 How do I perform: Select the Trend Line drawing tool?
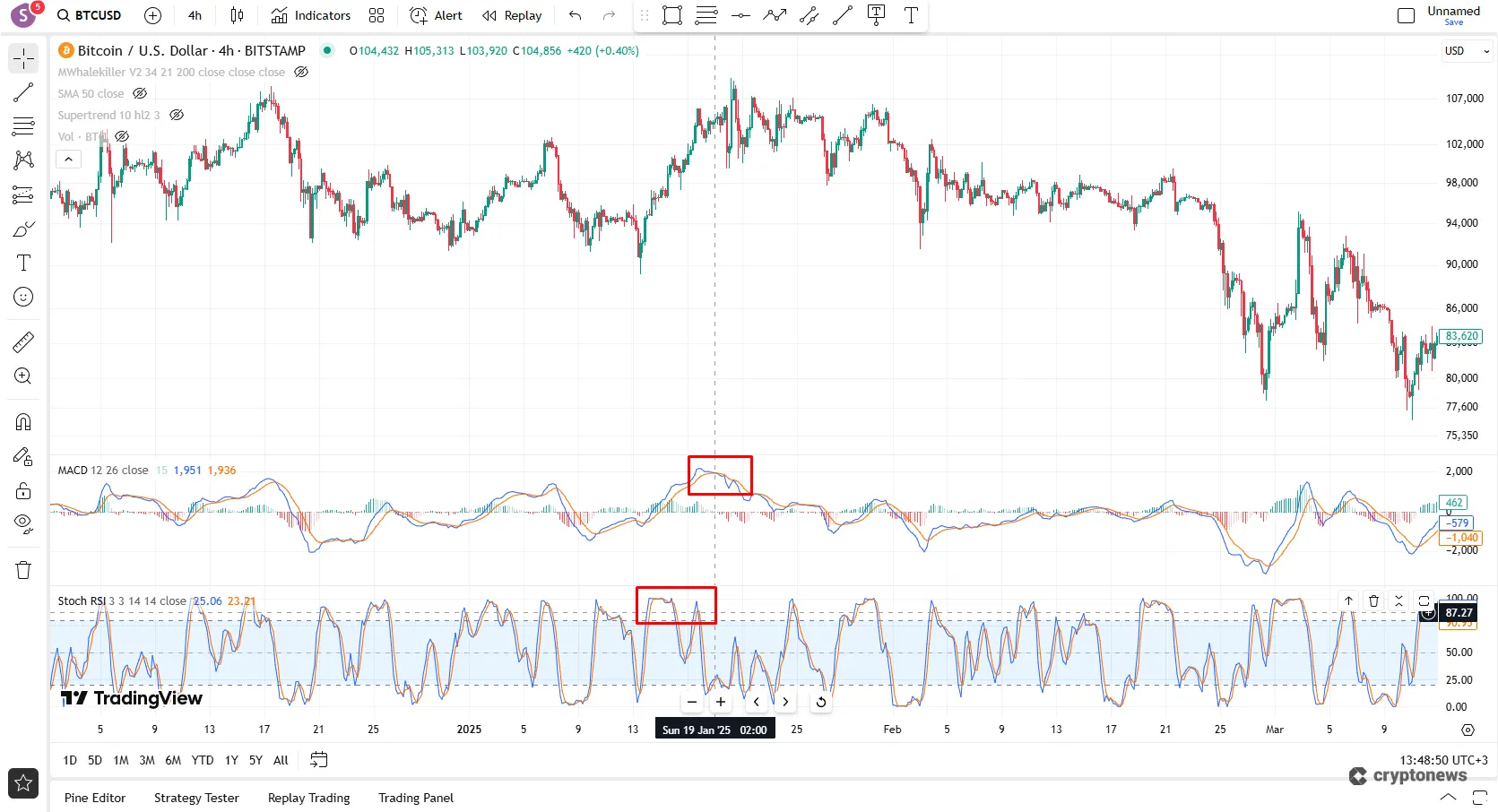pyautogui.click(x=22, y=92)
